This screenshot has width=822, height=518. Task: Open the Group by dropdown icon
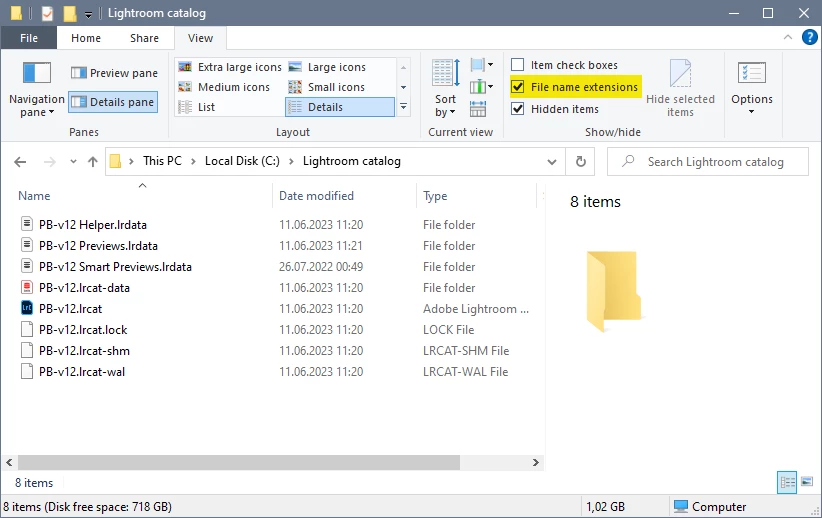[x=482, y=65]
